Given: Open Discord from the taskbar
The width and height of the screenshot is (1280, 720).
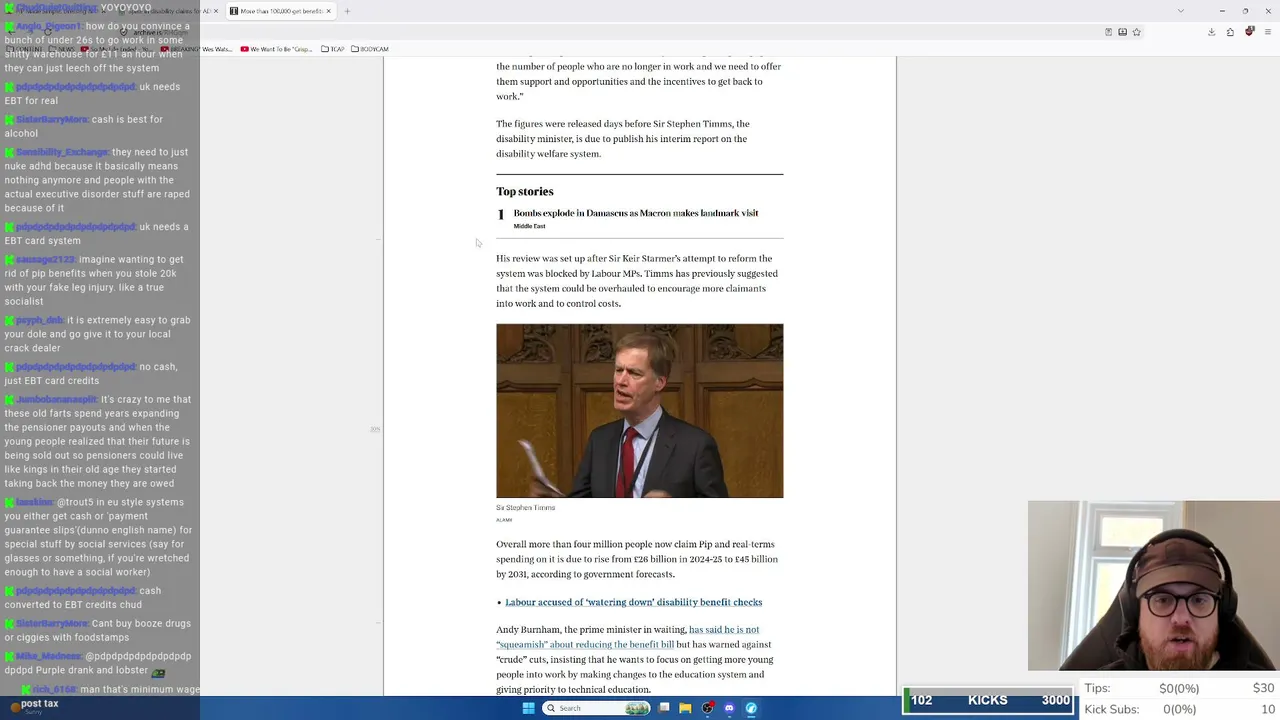Looking at the screenshot, I should point(729,708).
